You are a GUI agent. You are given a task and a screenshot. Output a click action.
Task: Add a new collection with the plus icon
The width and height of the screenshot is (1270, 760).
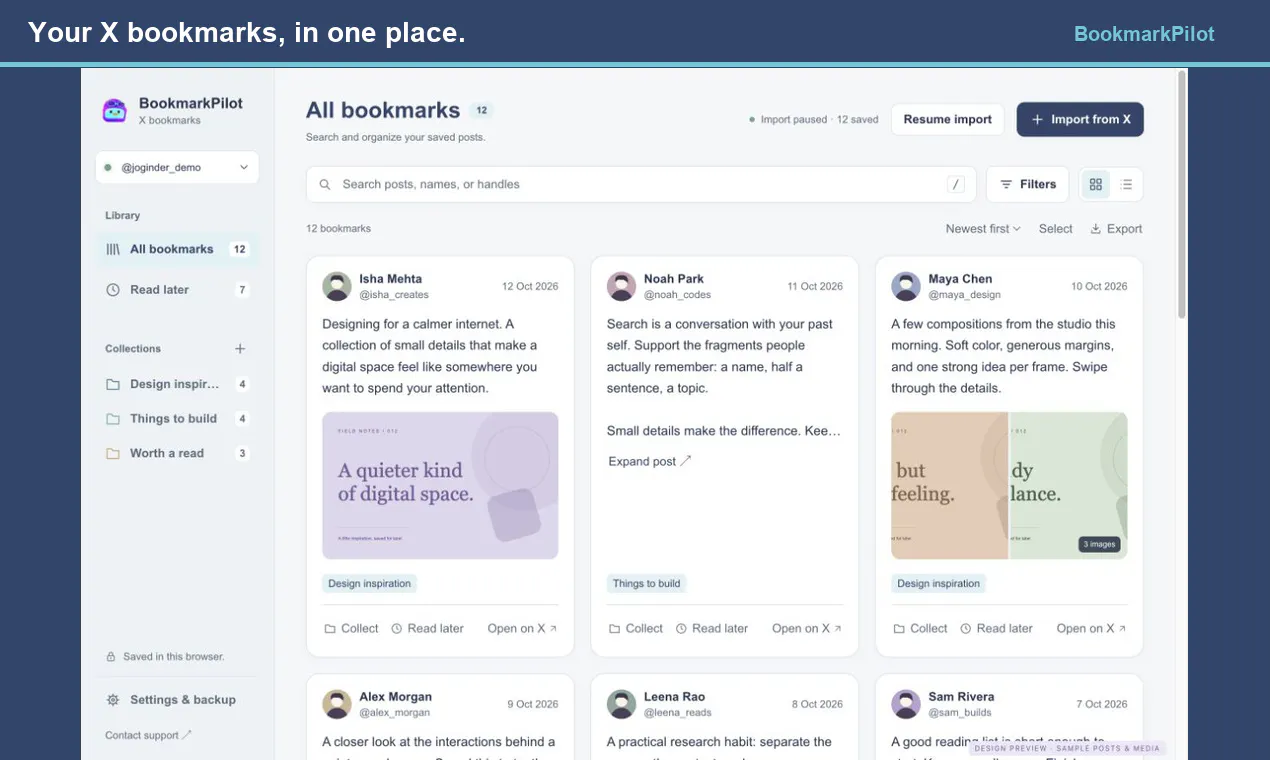(x=240, y=349)
